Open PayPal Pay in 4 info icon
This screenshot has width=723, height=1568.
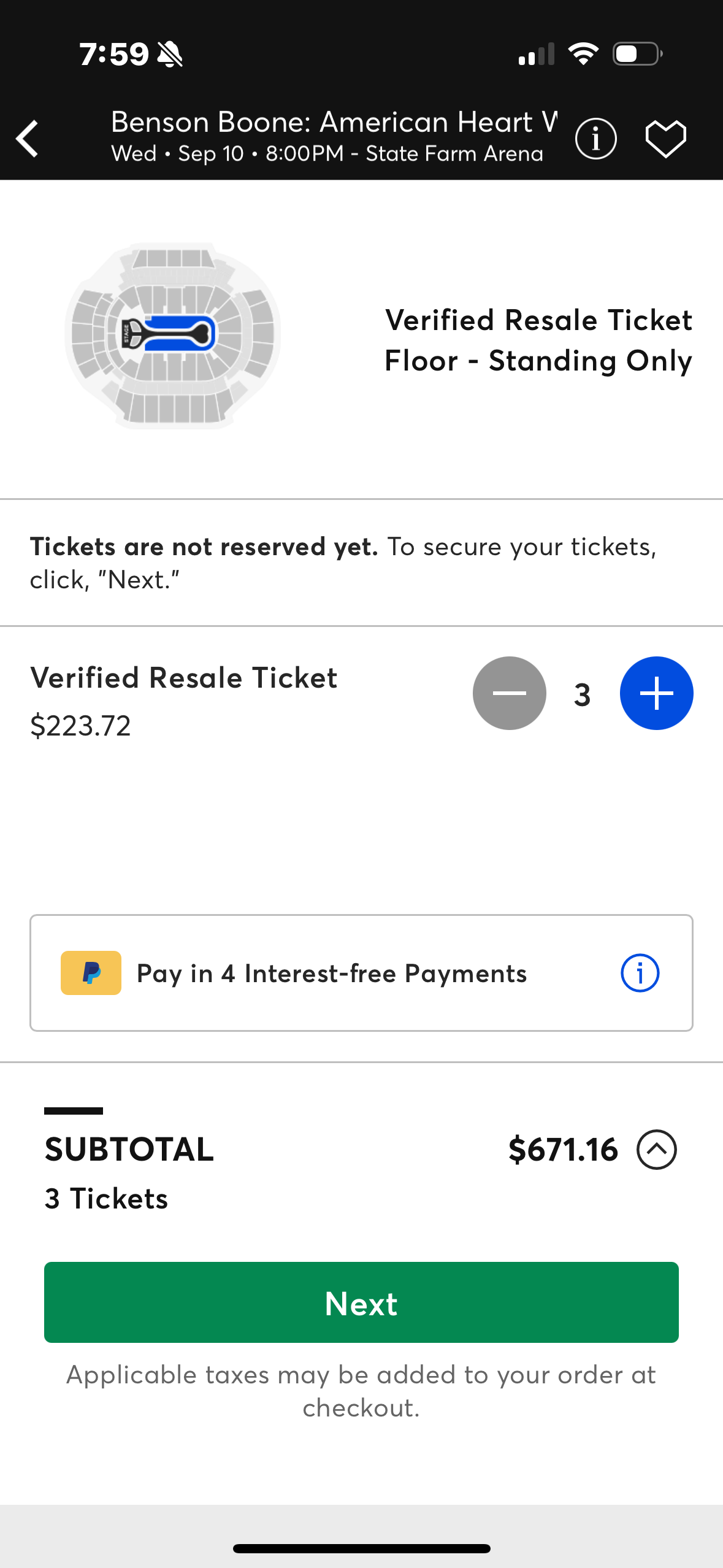pos(640,973)
